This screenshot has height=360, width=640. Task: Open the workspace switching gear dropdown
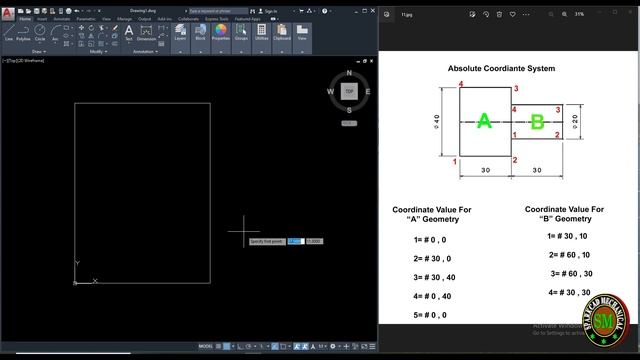[334, 347]
